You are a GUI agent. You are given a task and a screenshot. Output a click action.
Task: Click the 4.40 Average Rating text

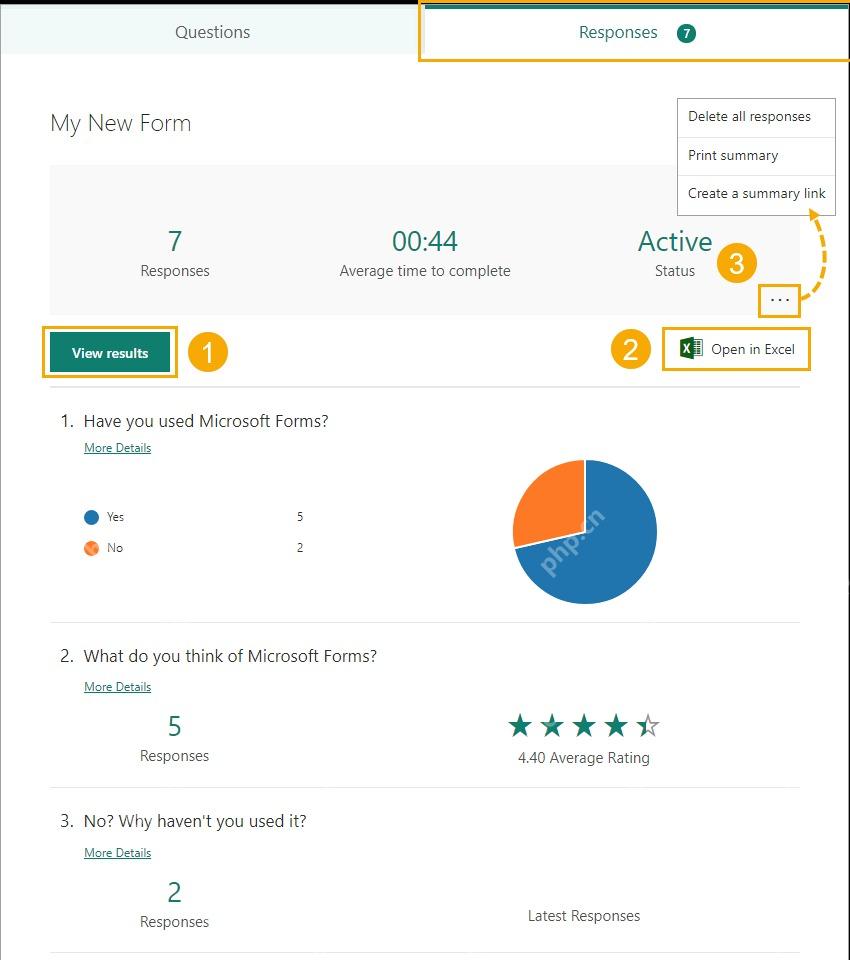pyautogui.click(x=584, y=758)
